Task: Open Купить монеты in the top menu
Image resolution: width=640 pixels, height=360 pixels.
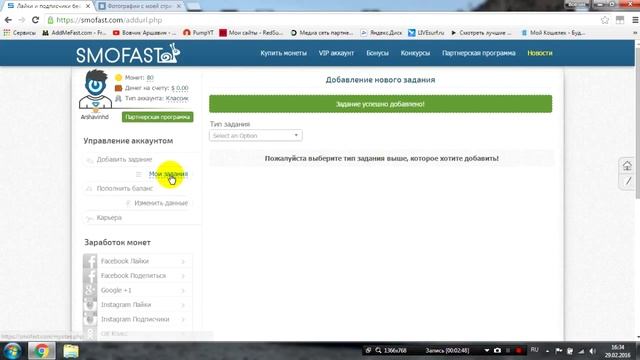Action: click(284, 53)
